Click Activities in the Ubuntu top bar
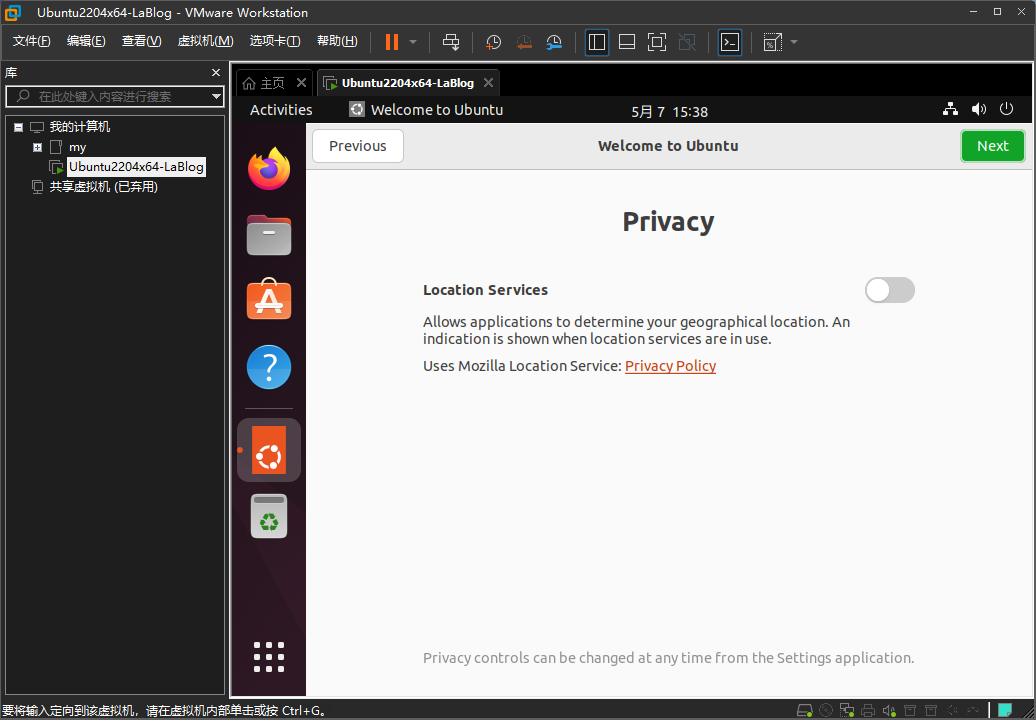The width and height of the screenshot is (1036, 720). (281, 110)
